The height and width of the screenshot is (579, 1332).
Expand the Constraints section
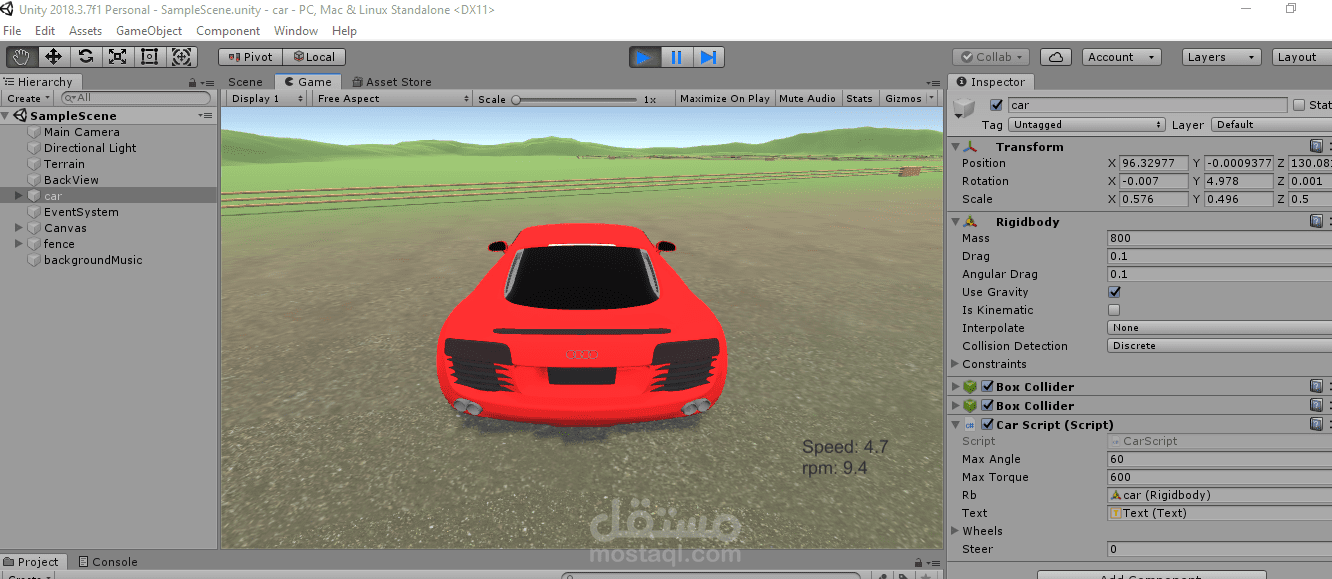click(x=954, y=364)
